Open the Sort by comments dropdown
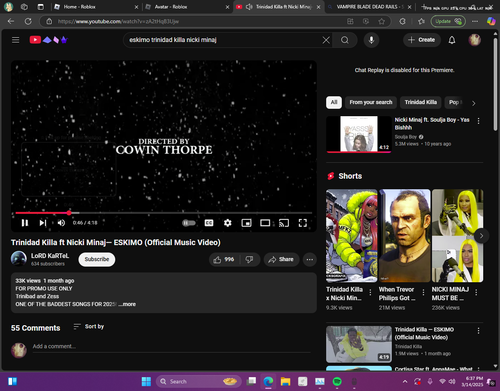This screenshot has height=391, width=500. tap(89, 327)
